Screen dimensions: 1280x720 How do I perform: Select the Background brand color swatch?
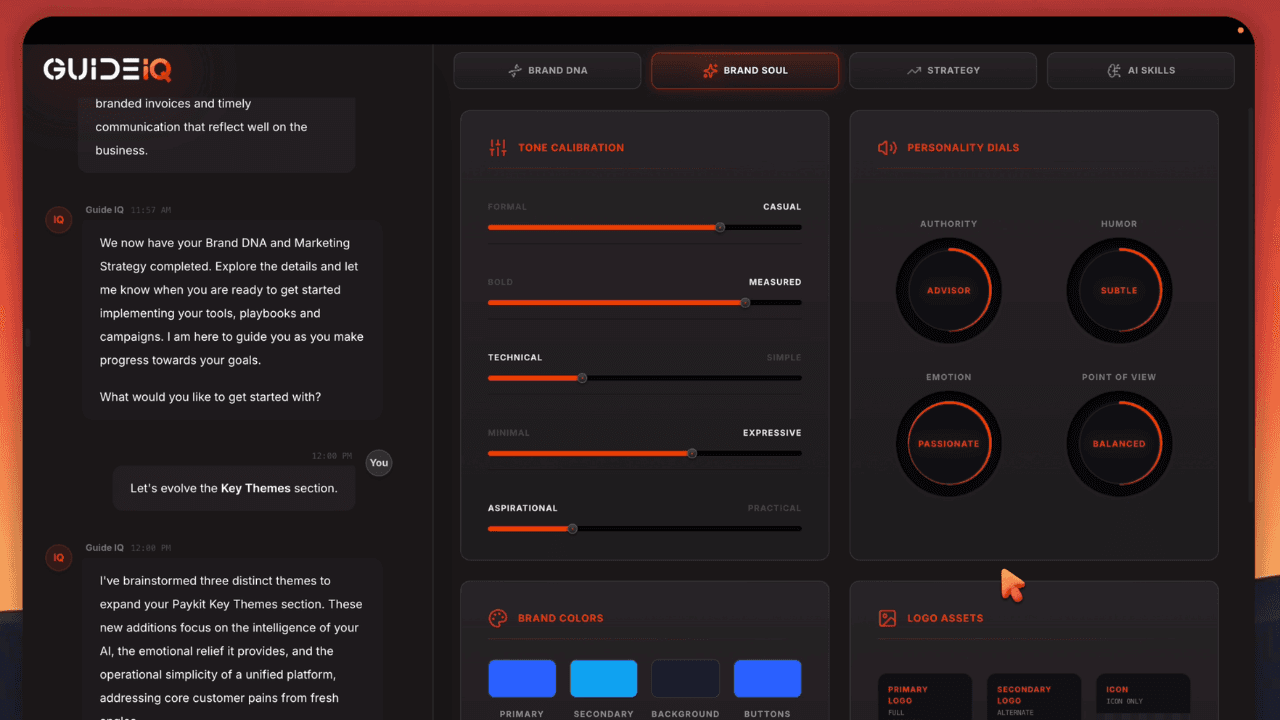[685, 678]
